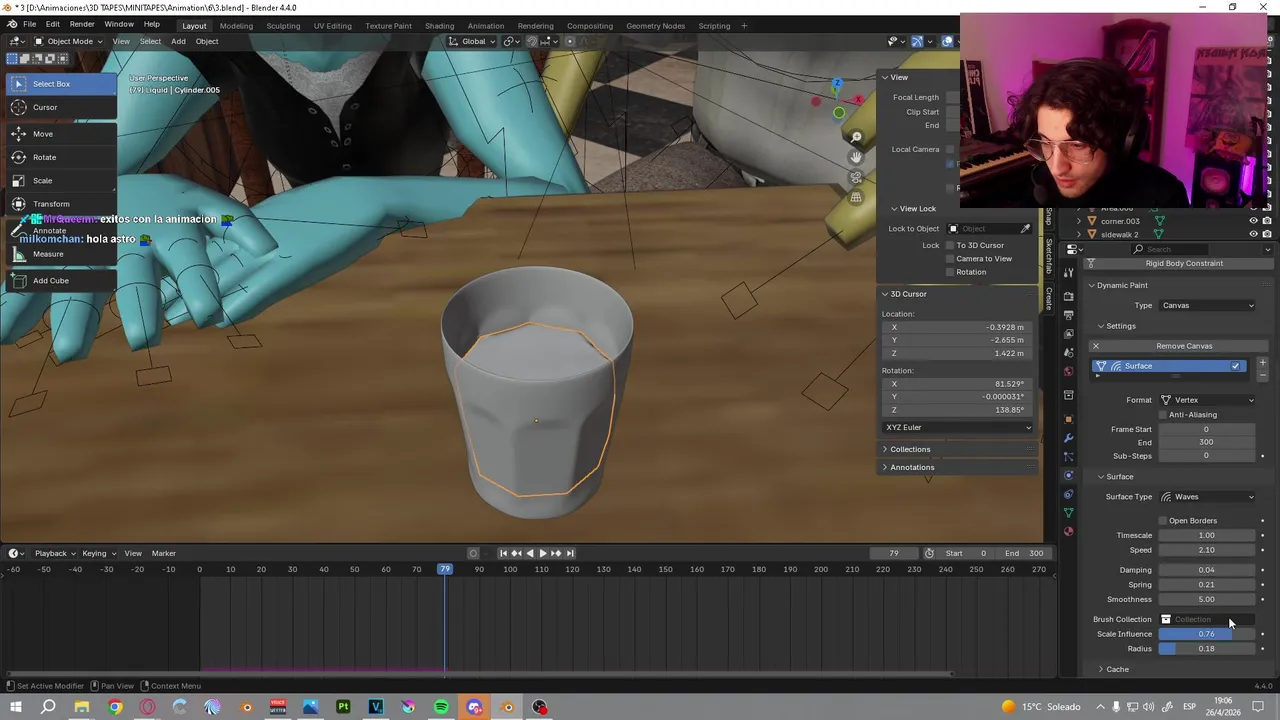Image resolution: width=1280 pixels, height=720 pixels.
Task: Switch to the Shading workspace tab
Action: click(x=439, y=26)
